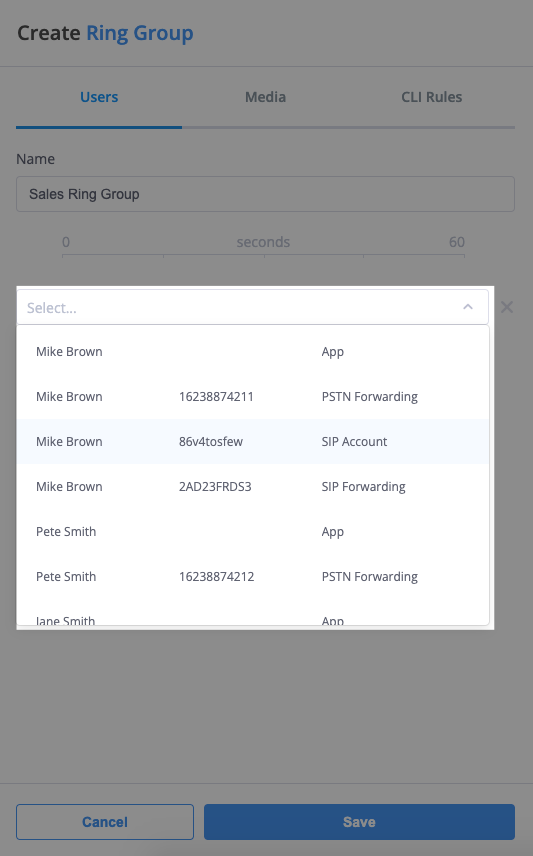Click the X icon beside the select field
This screenshot has width=533, height=856.
[507, 307]
